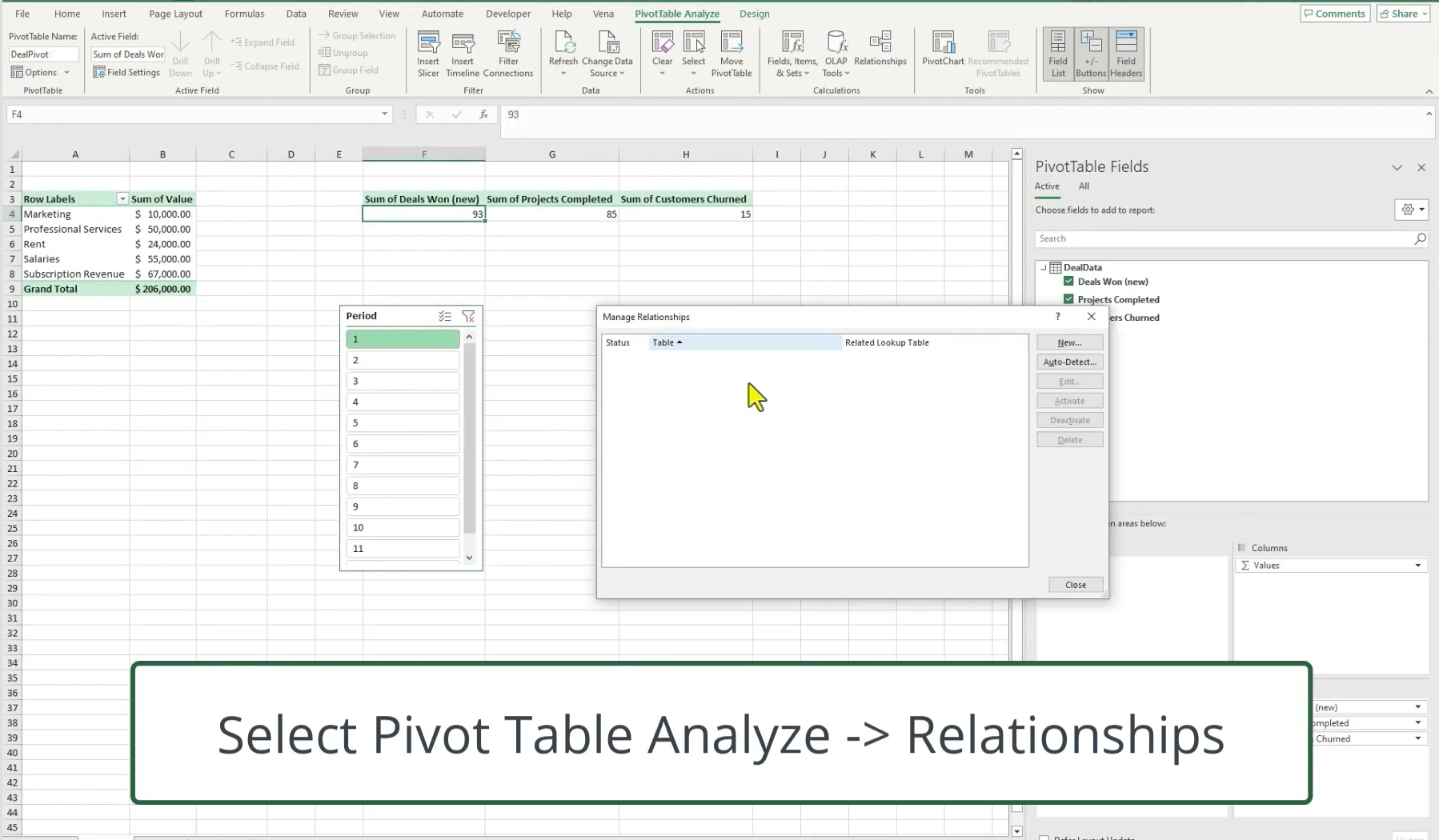
Task: Open the Values dropdown in Columns area
Action: (x=1419, y=565)
